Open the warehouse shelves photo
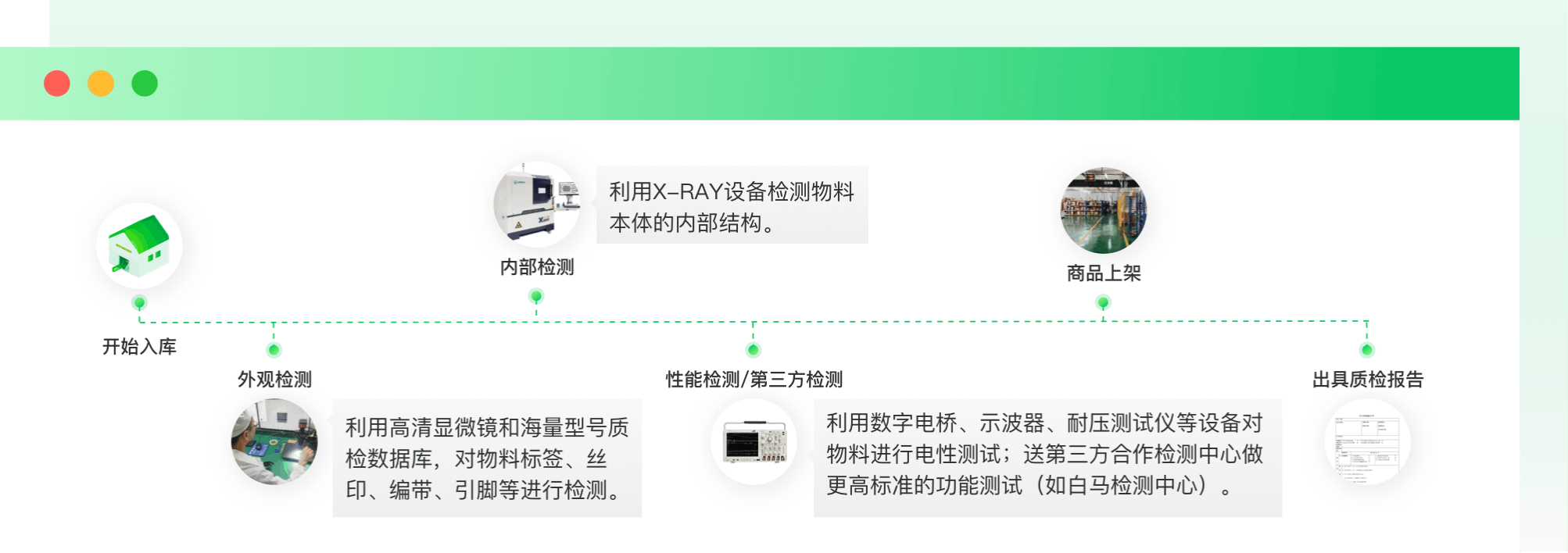 click(1103, 210)
